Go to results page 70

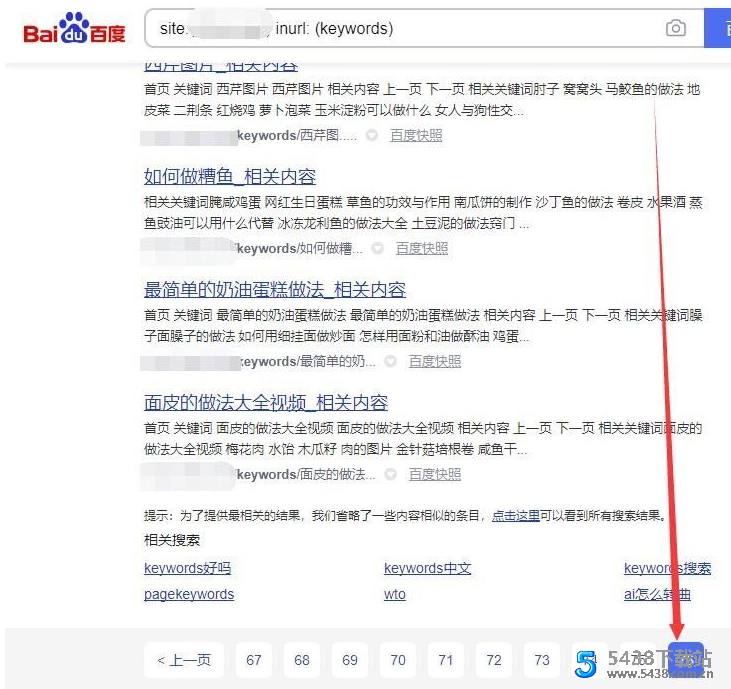(398, 660)
